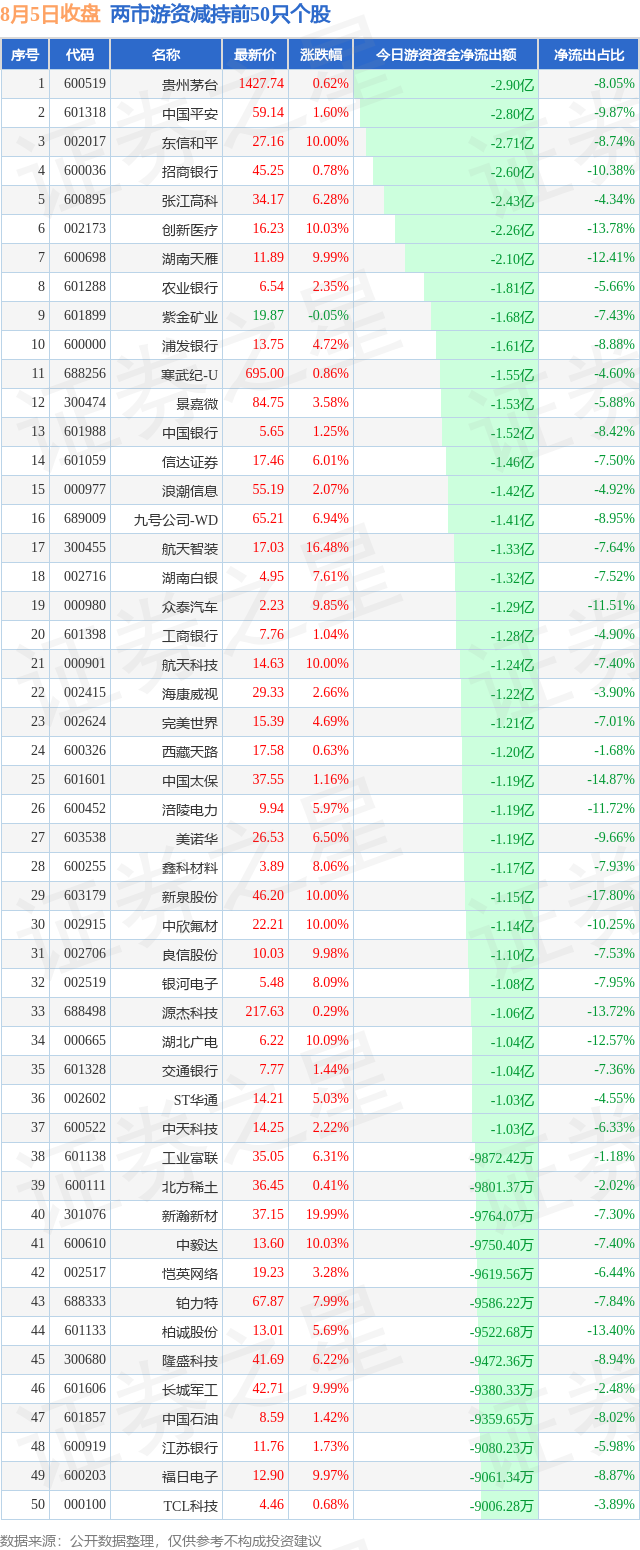Click the 银河电子 stock name

(x=190, y=983)
